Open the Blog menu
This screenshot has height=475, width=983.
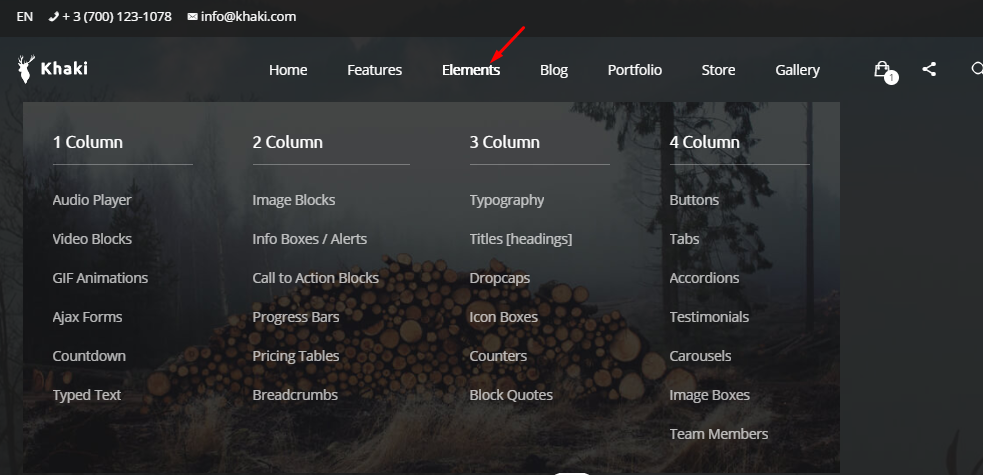click(554, 70)
